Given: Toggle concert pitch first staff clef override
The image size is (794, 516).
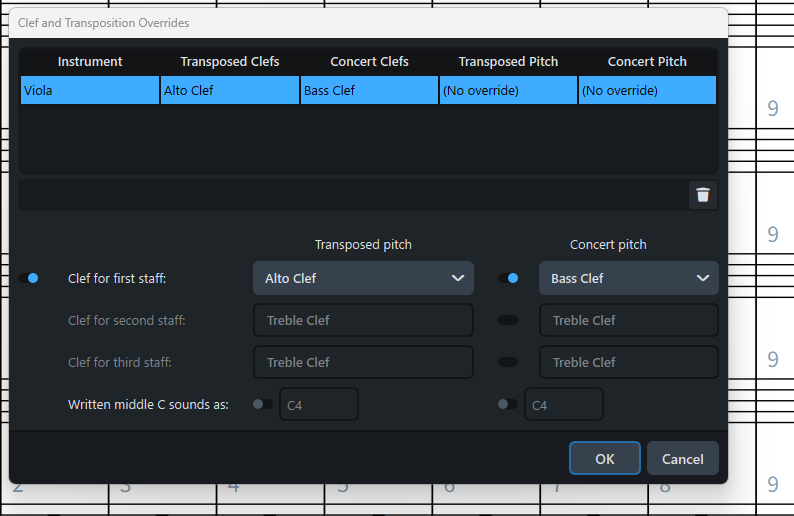Looking at the screenshot, I should tap(508, 278).
